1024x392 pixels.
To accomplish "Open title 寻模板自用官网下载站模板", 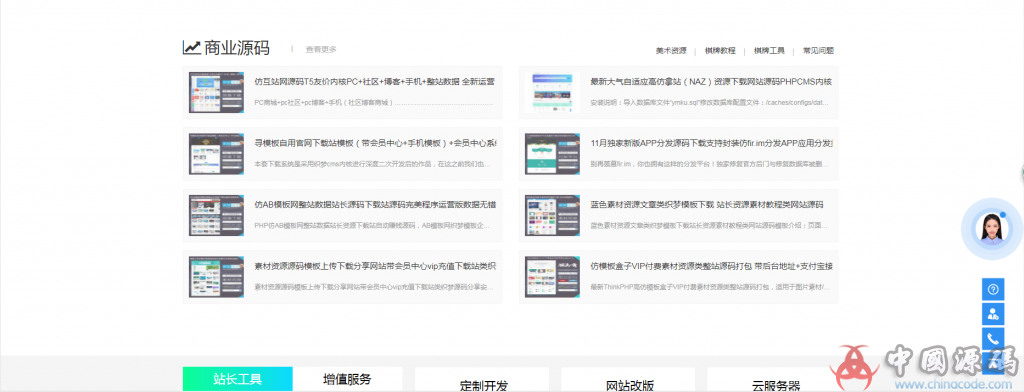I will tap(376, 144).
